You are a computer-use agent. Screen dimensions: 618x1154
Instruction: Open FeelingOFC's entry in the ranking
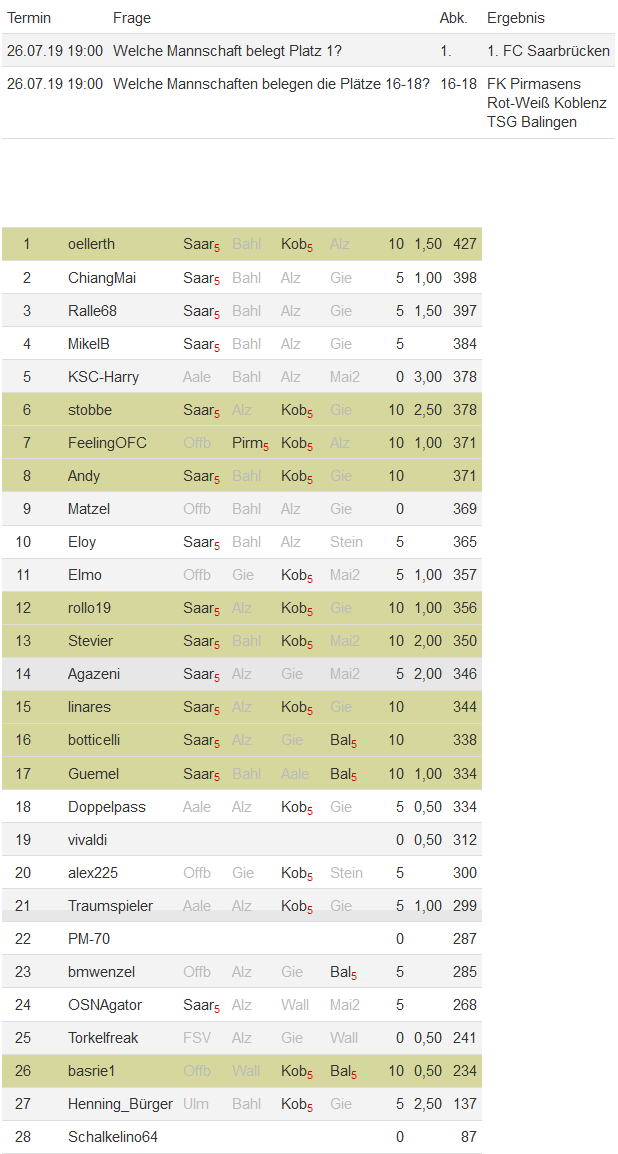107,442
